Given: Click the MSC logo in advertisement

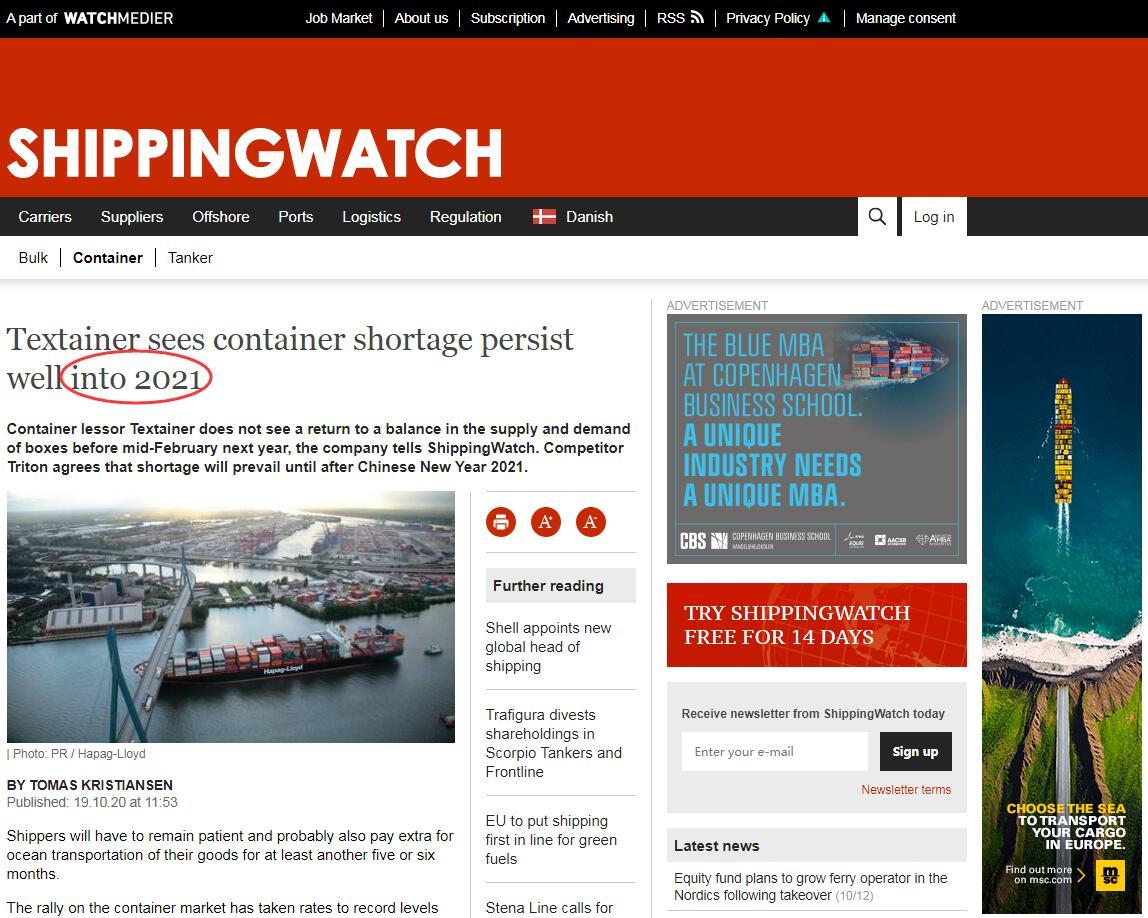Looking at the screenshot, I should tap(1110, 875).
